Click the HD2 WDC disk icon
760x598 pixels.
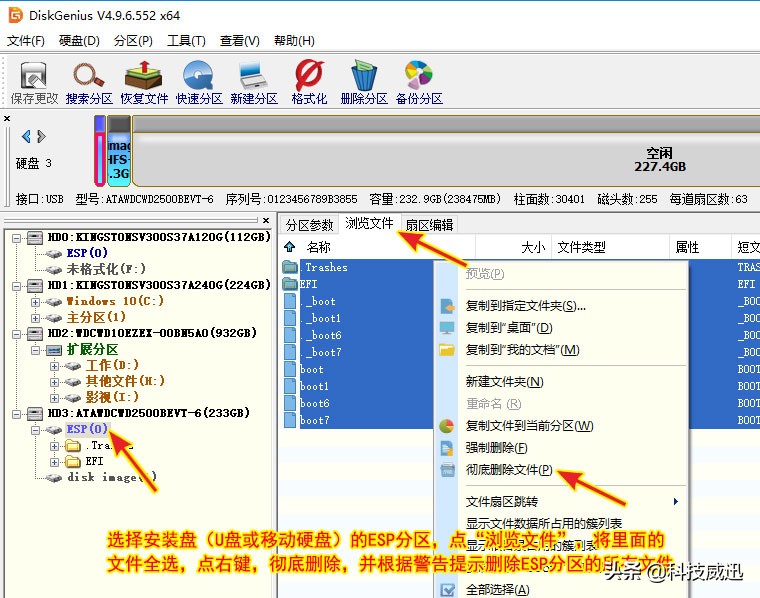(34, 333)
